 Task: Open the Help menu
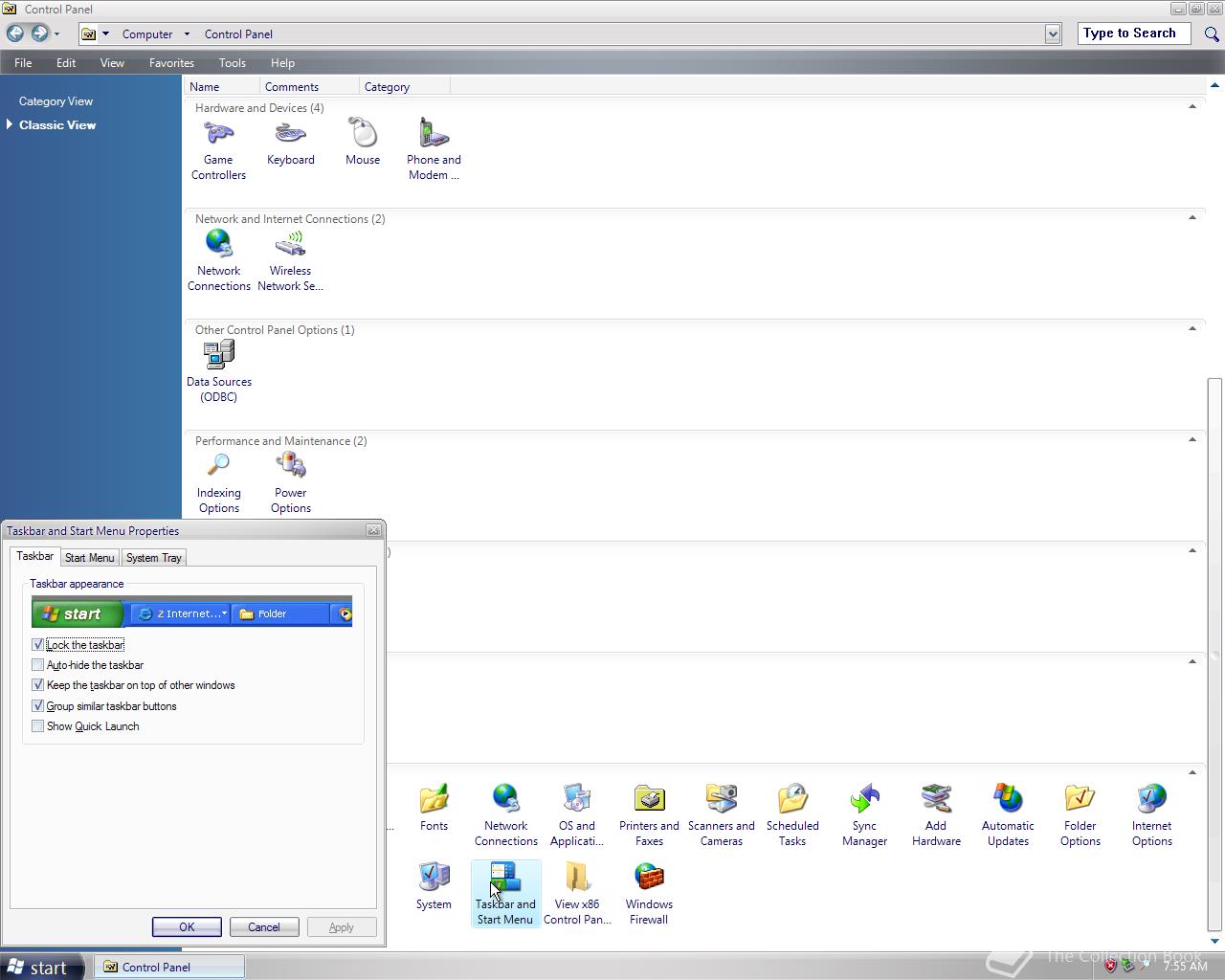coord(282,63)
